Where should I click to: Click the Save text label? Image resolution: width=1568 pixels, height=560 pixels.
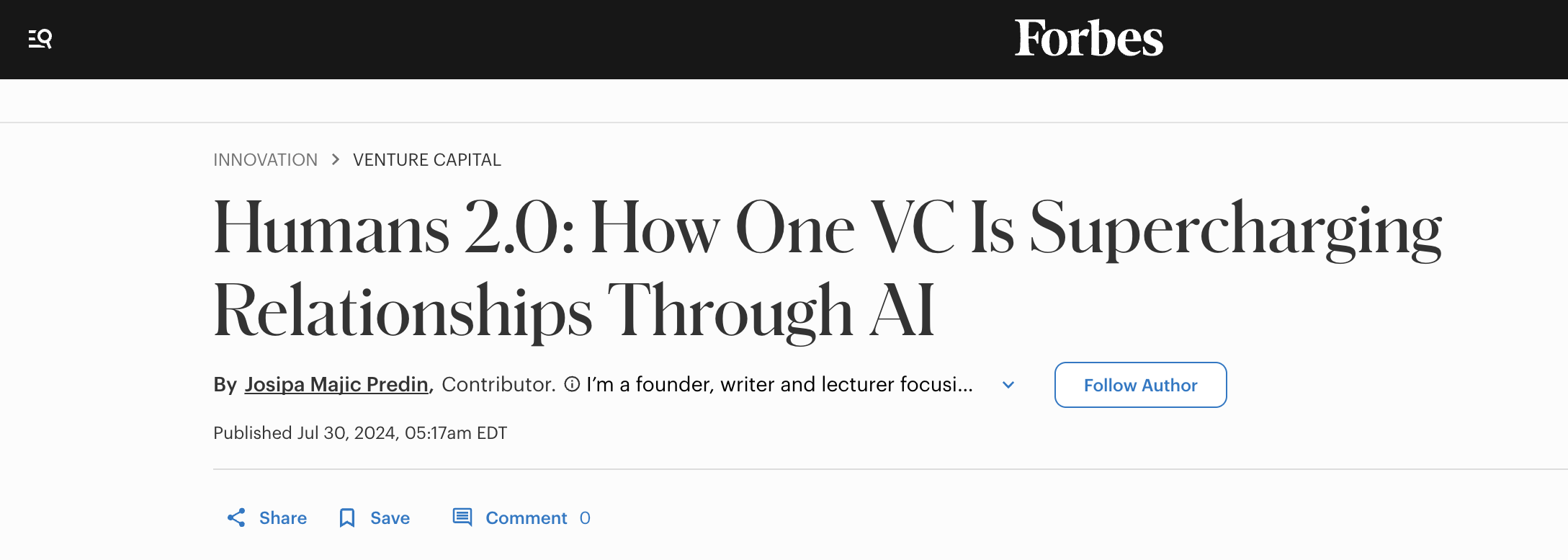(x=390, y=518)
